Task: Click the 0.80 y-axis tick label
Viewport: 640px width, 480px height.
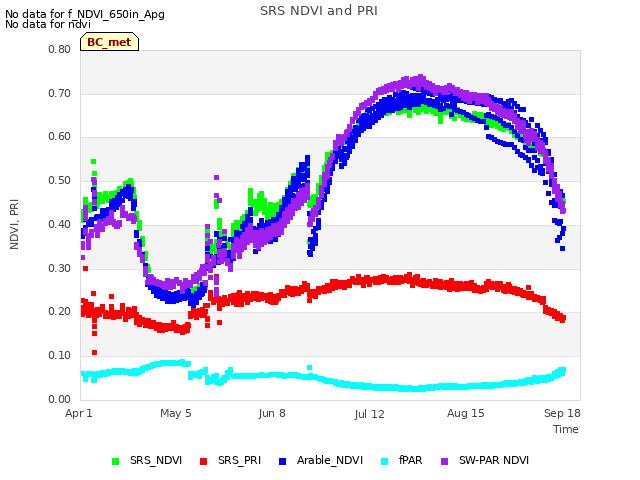Action: click(x=60, y=49)
